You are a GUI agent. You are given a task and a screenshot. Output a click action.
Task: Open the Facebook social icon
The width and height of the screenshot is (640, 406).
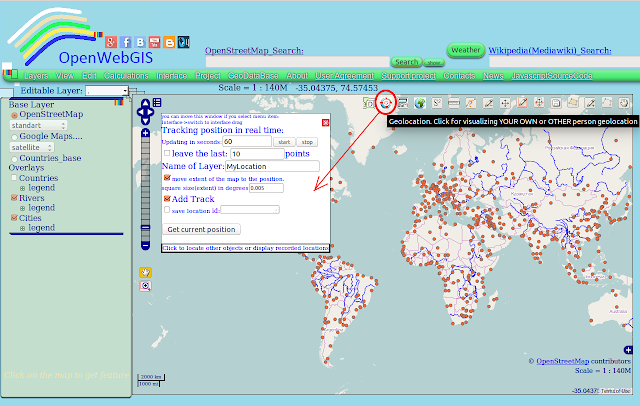click(x=126, y=42)
